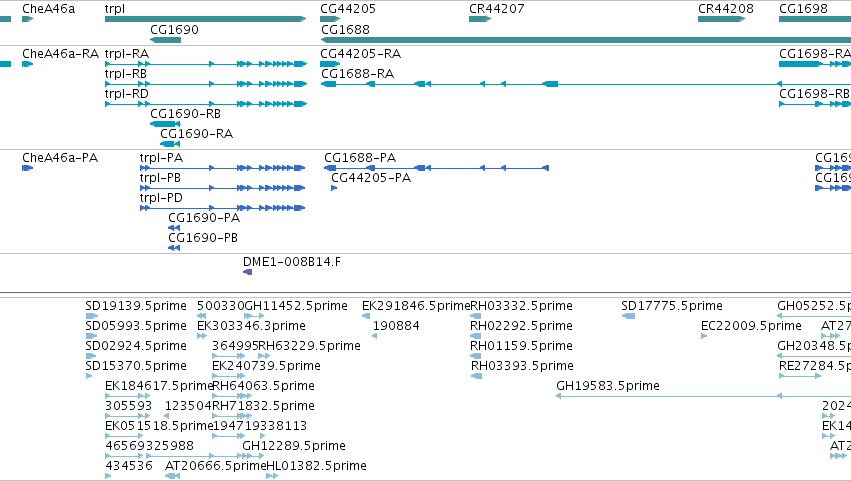The image size is (851, 481).
Task: Open the CG1690-PB label
Action: (x=203, y=238)
